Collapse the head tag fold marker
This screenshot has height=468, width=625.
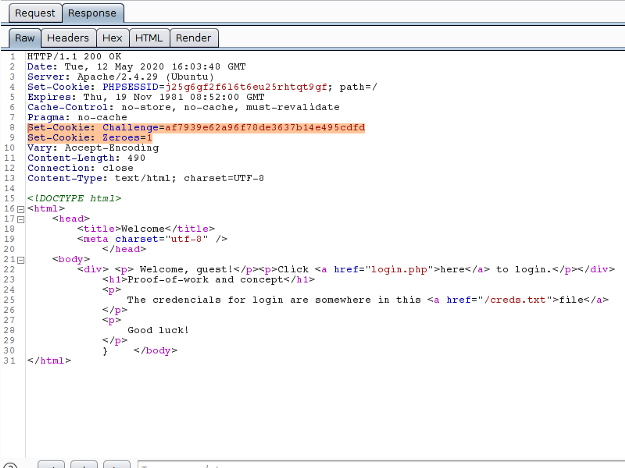pyautogui.click(x=20, y=219)
